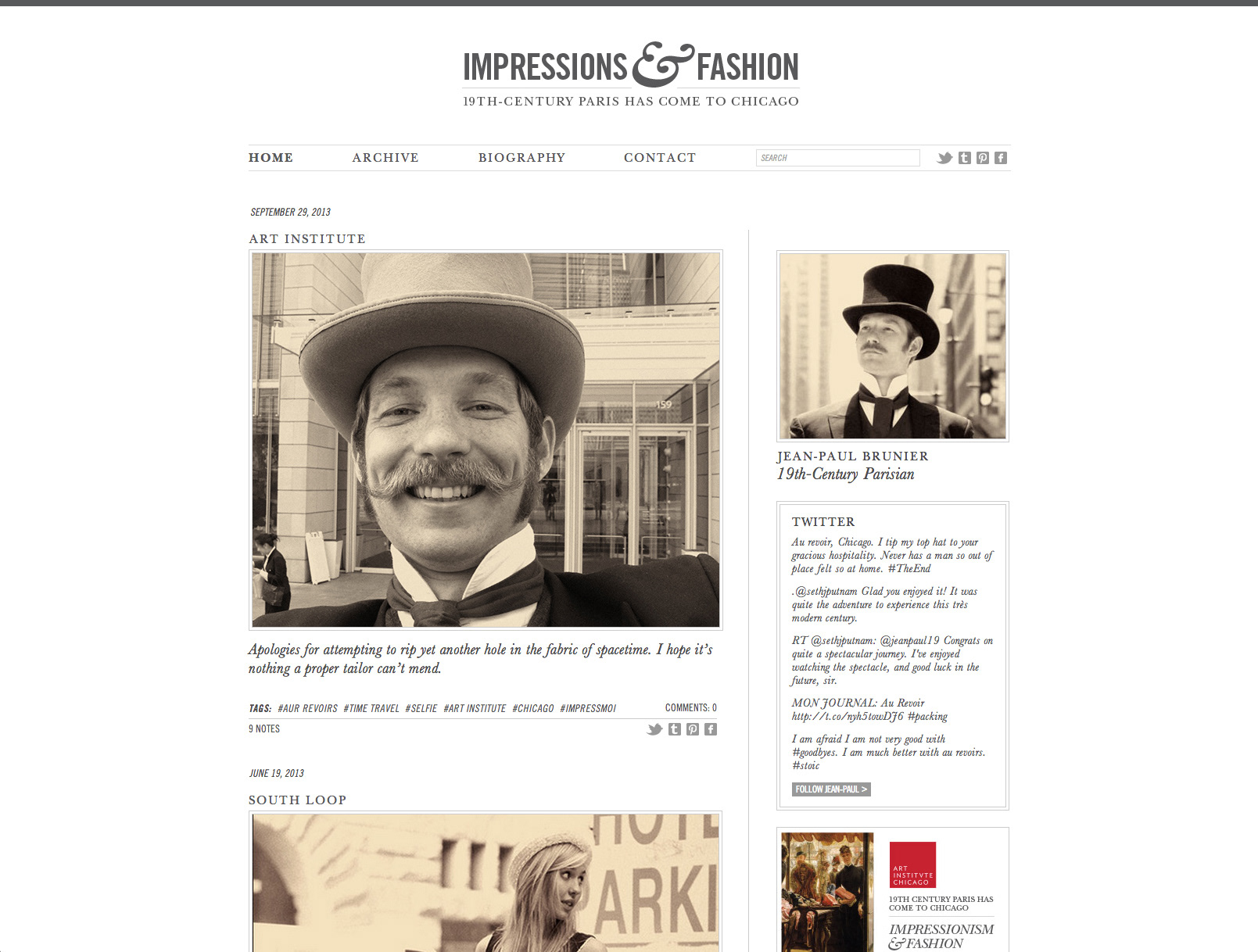
Task: Open the Contact page
Action: pos(660,158)
